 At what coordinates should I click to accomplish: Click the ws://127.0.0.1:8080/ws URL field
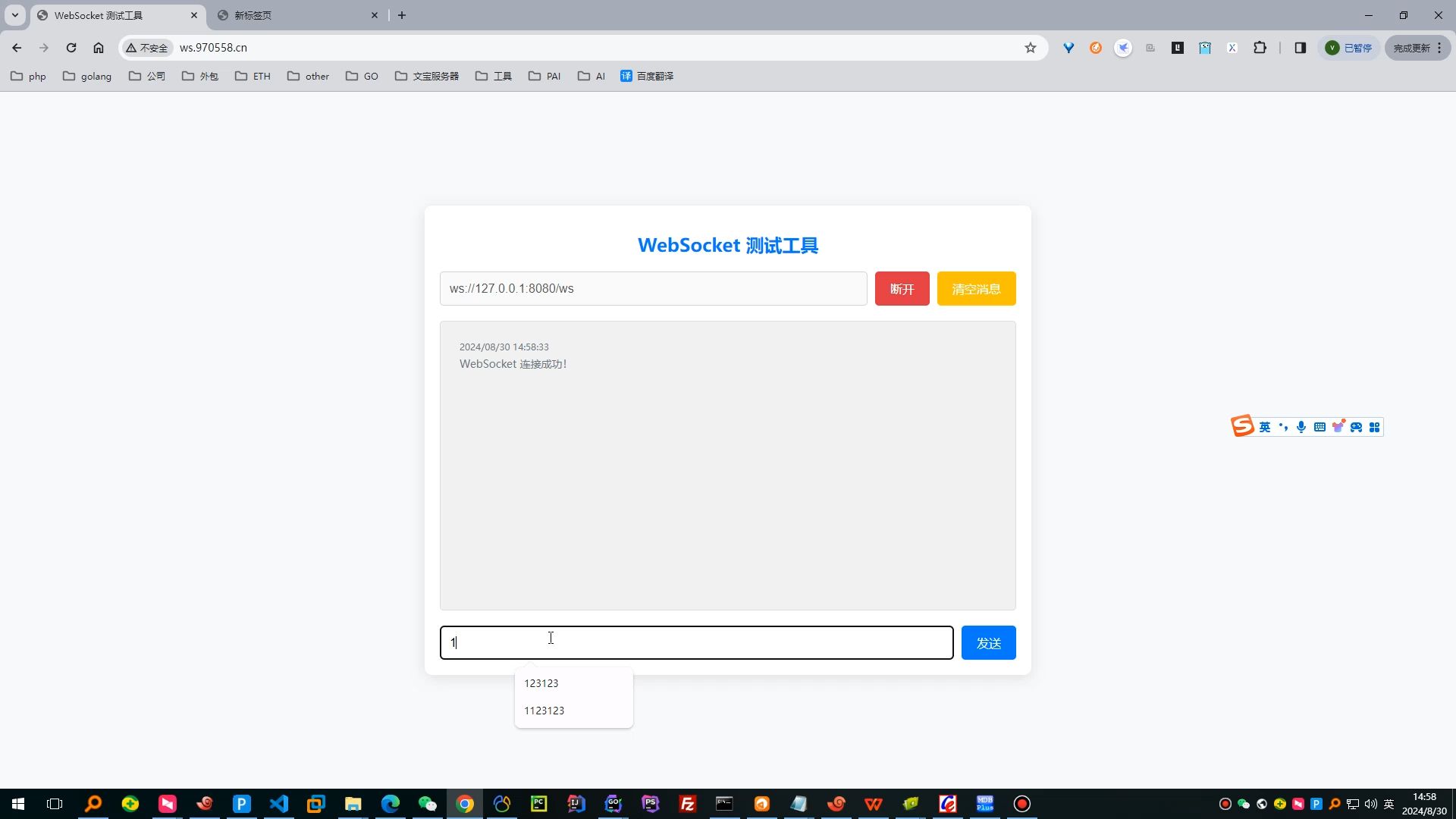pos(653,289)
